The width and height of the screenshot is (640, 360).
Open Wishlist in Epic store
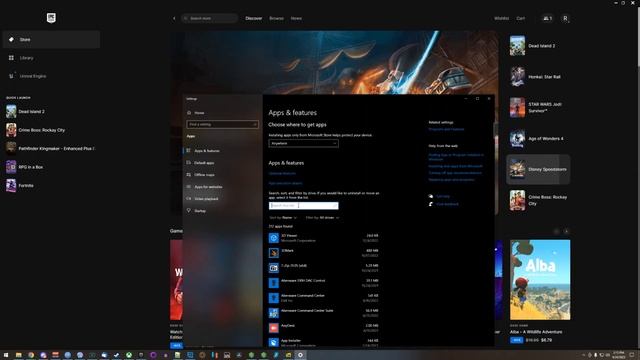point(501,18)
